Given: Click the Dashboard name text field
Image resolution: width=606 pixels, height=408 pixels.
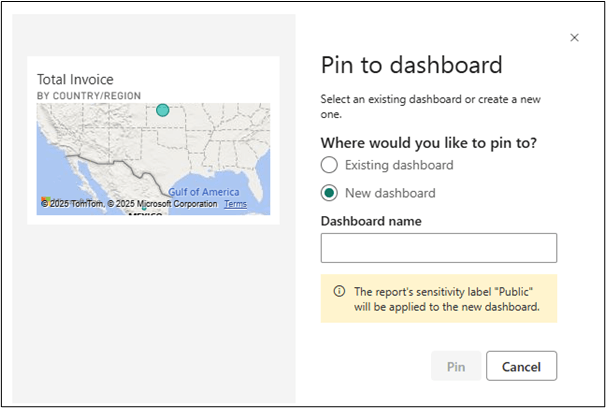Looking at the screenshot, I should (x=438, y=248).
